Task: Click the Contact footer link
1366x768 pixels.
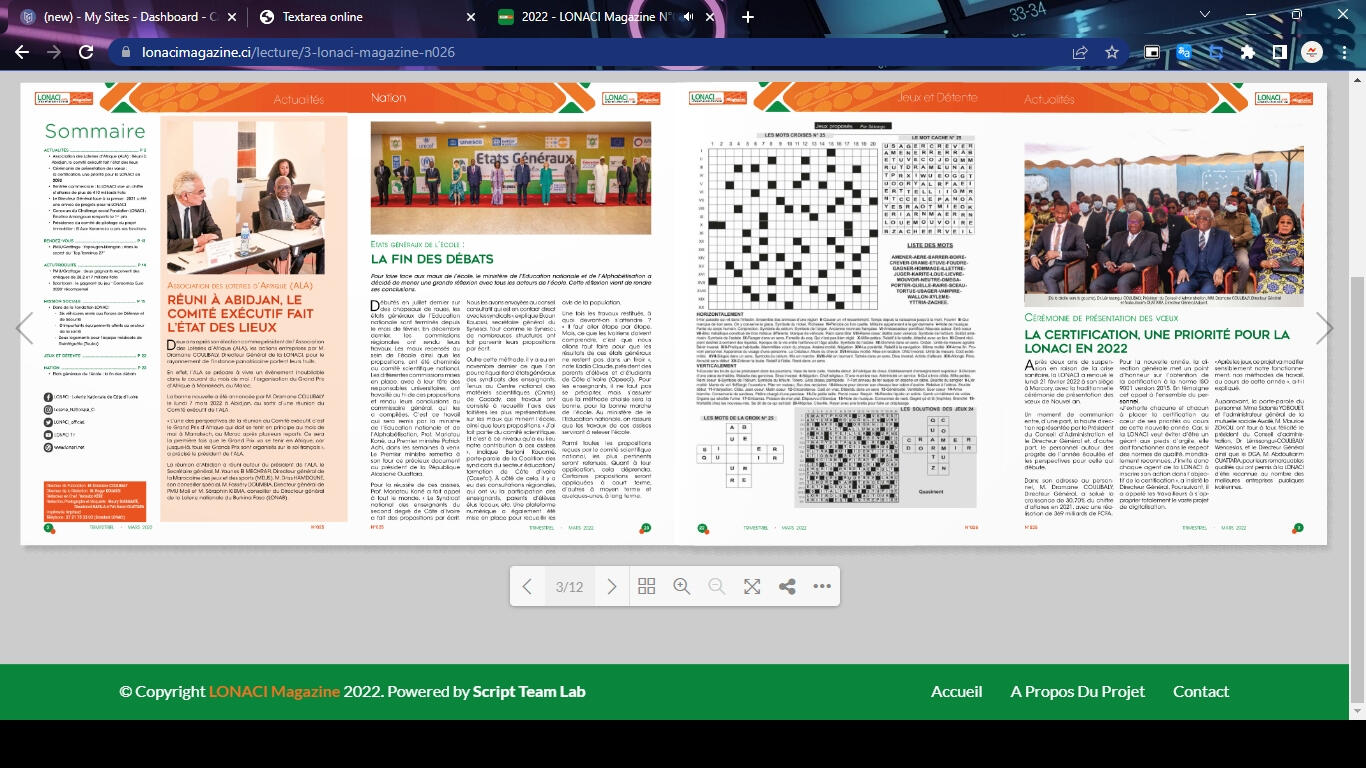Action: [1200, 692]
